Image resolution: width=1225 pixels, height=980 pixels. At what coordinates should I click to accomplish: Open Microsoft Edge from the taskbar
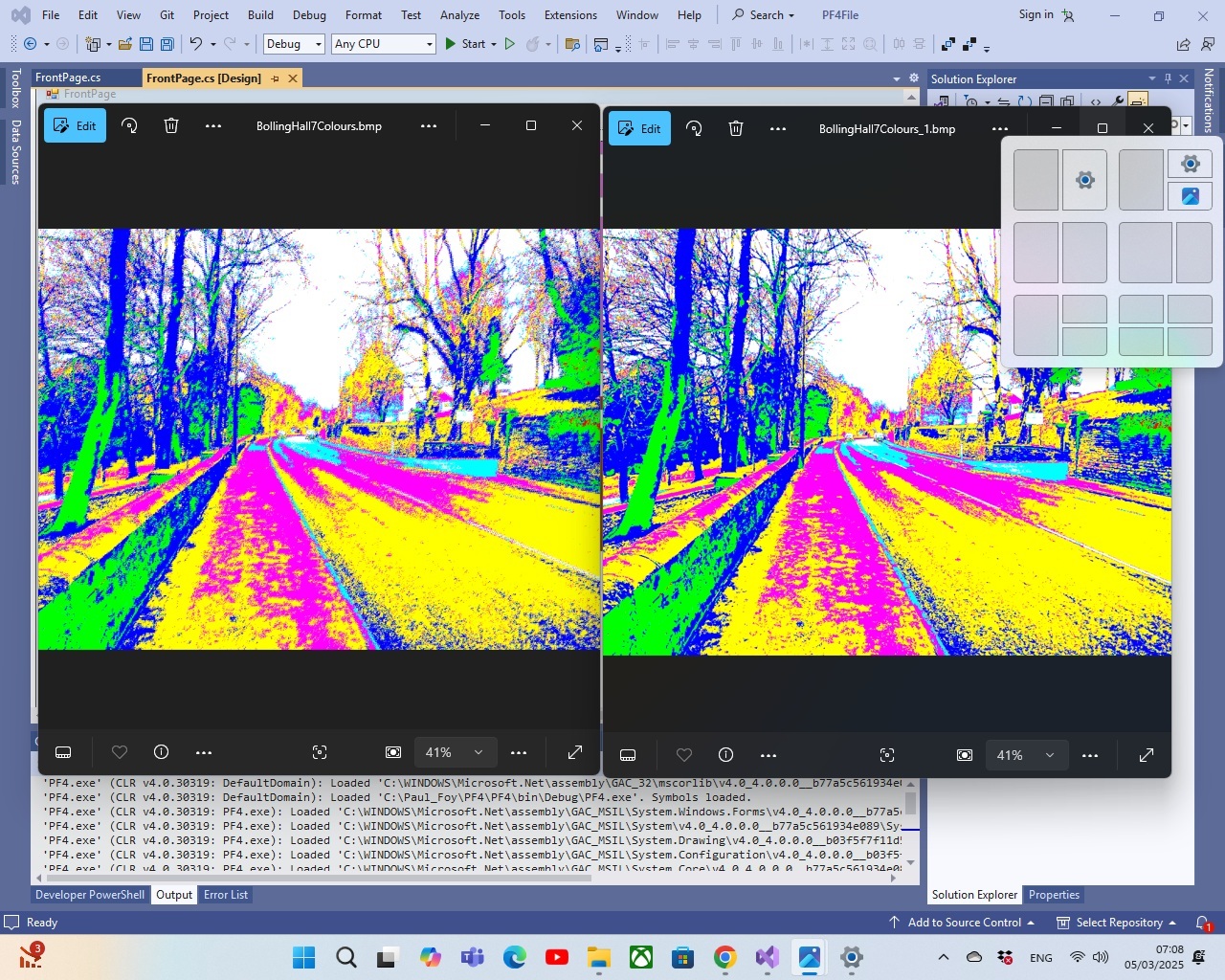(515, 957)
